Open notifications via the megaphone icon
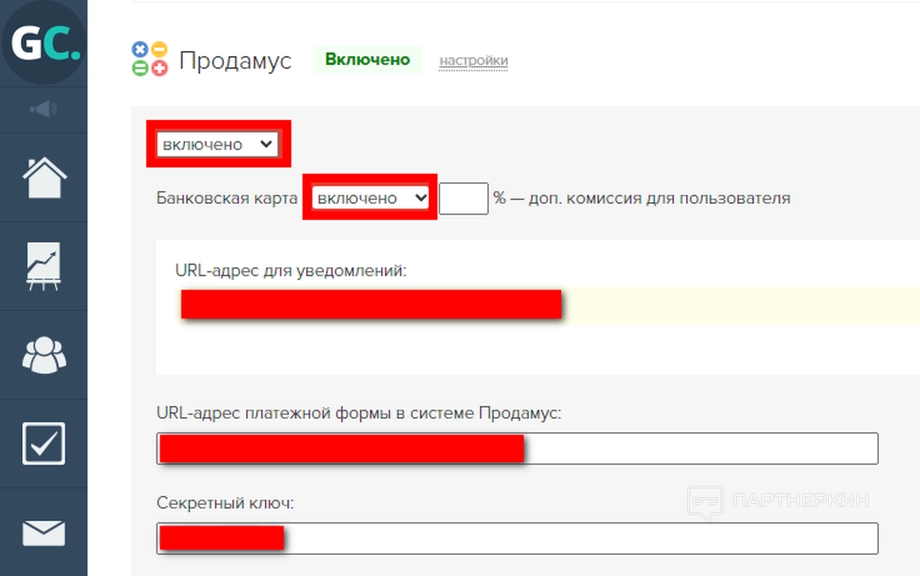Viewport: 920px width, 576px height. coord(43,109)
